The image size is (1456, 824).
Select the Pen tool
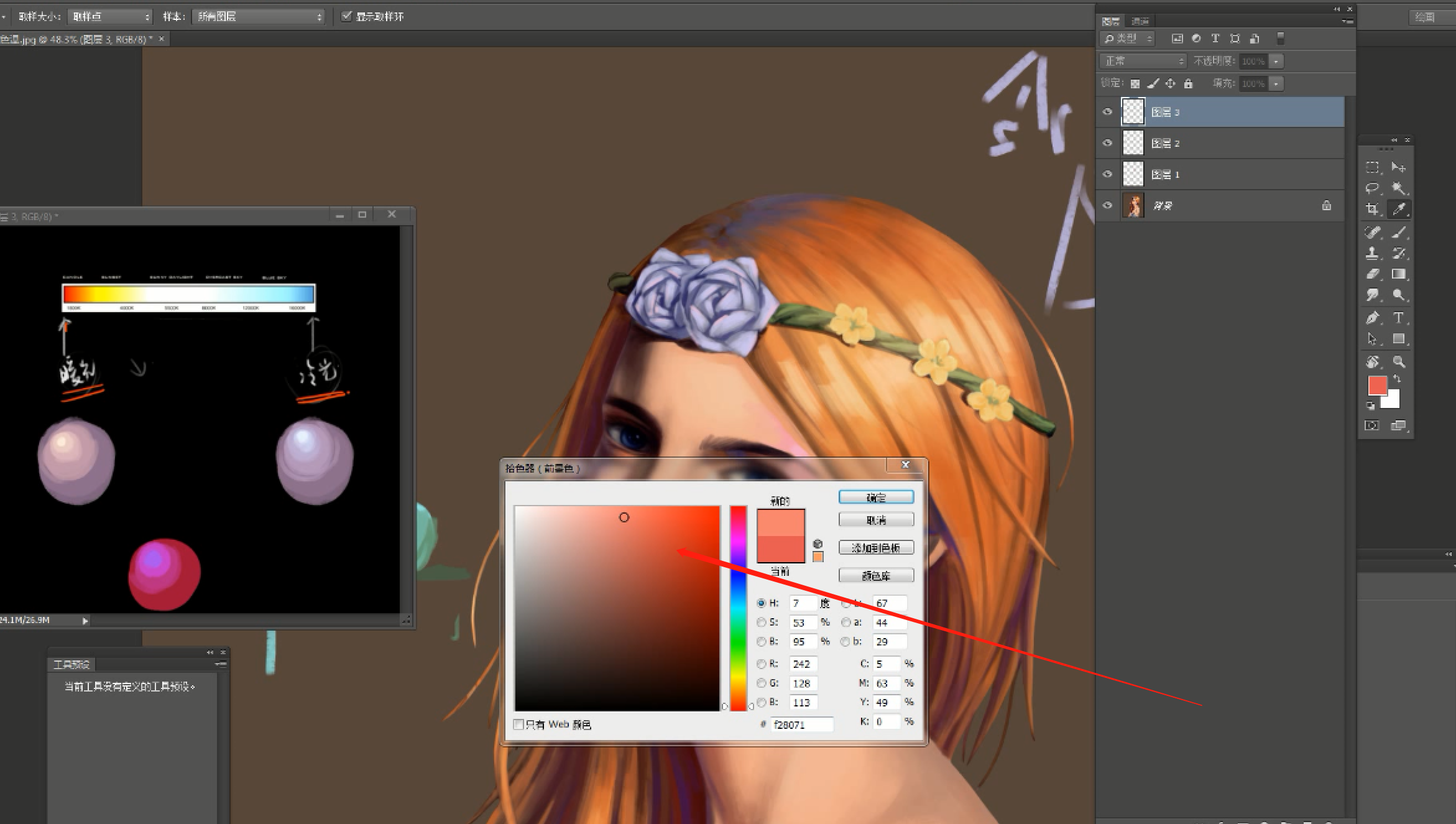tap(1372, 318)
